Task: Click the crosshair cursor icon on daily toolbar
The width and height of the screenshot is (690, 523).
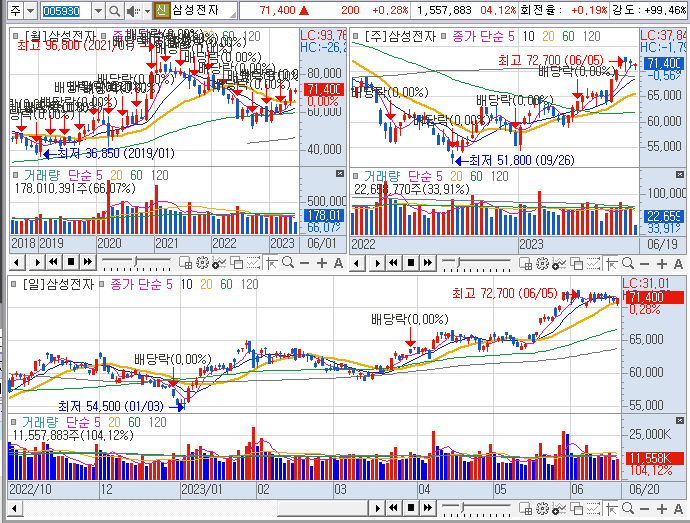Action: tap(612, 509)
